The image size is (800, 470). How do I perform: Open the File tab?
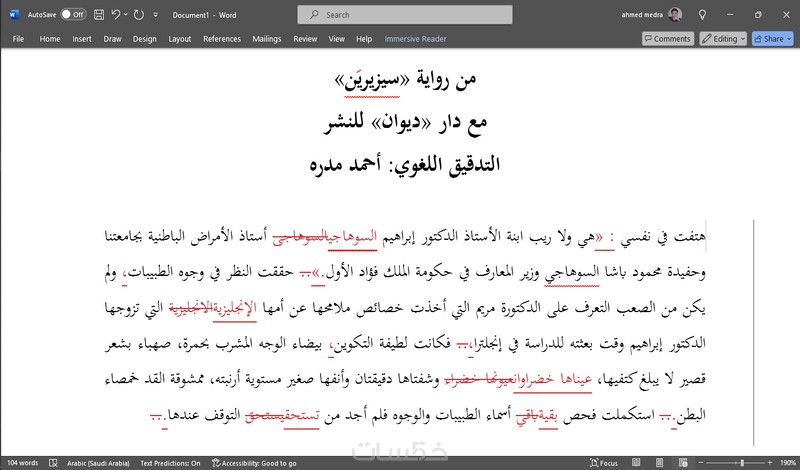click(18, 39)
